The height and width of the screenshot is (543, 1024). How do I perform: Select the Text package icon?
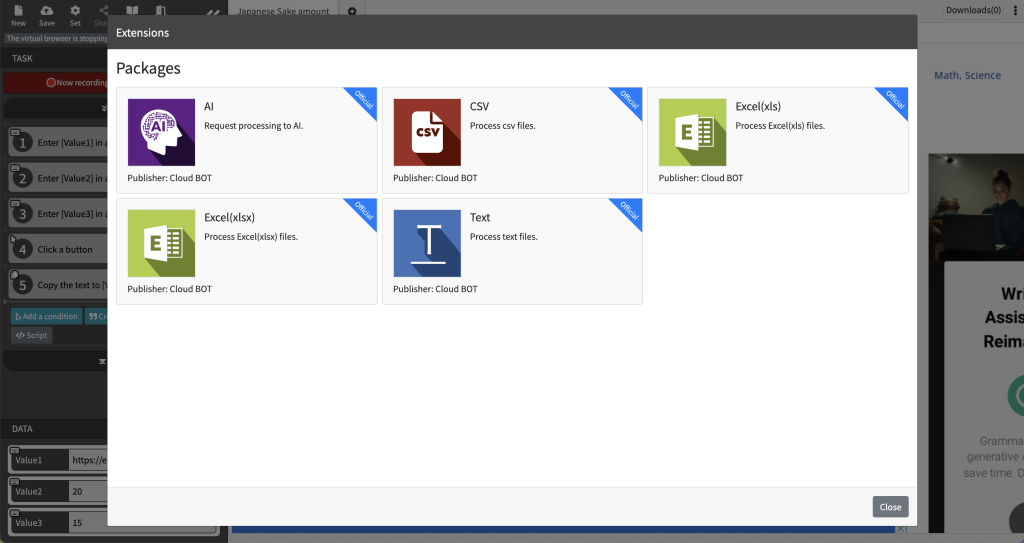tap(427, 243)
